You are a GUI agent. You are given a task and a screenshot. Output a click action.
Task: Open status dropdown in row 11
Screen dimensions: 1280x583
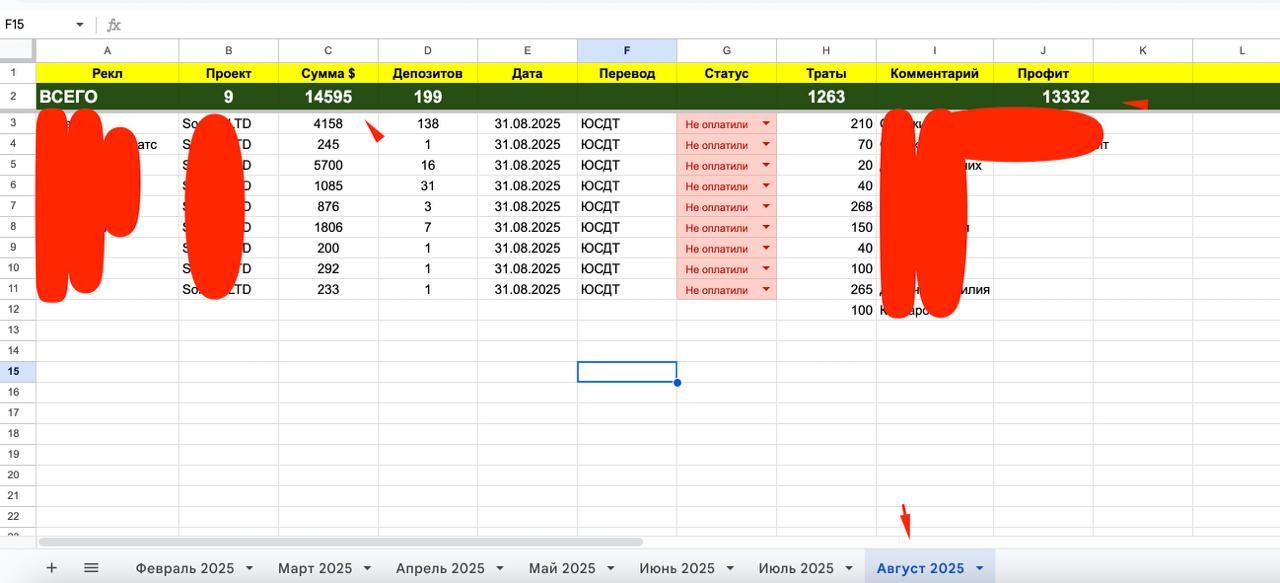point(766,290)
